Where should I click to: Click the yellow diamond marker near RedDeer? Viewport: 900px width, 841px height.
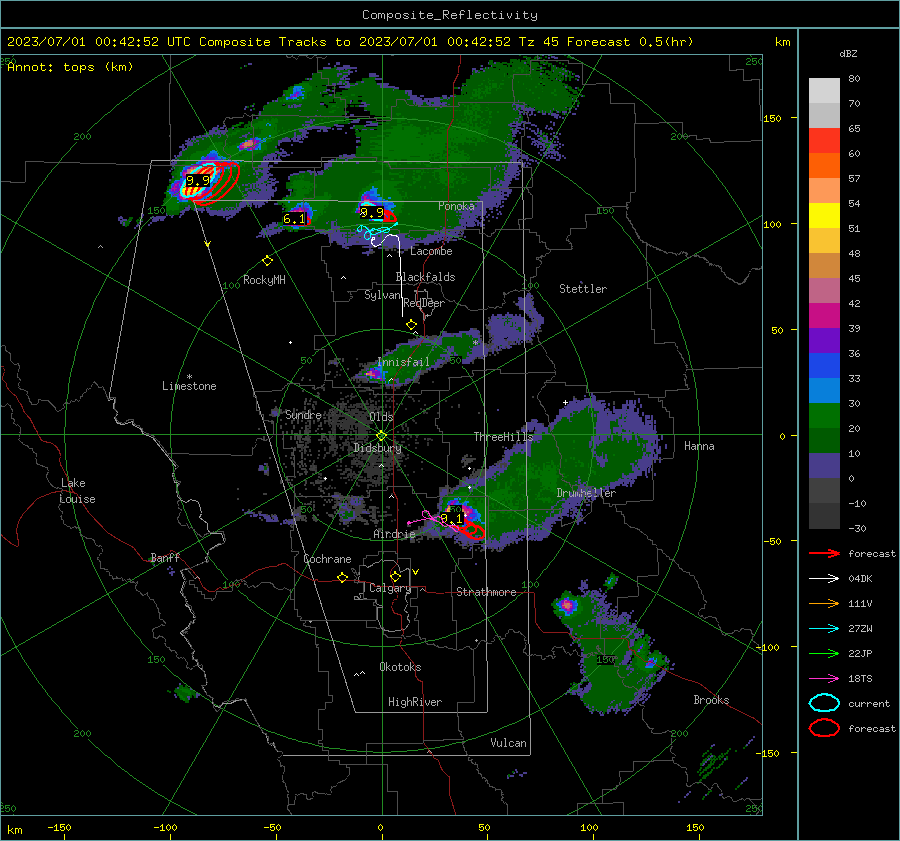(x=411, y=325)
